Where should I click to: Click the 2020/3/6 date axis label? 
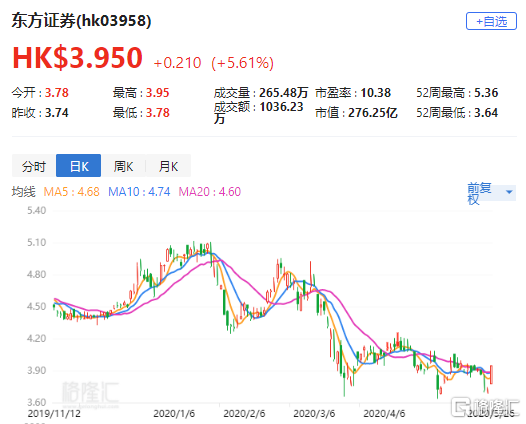[x=314, y=414]
